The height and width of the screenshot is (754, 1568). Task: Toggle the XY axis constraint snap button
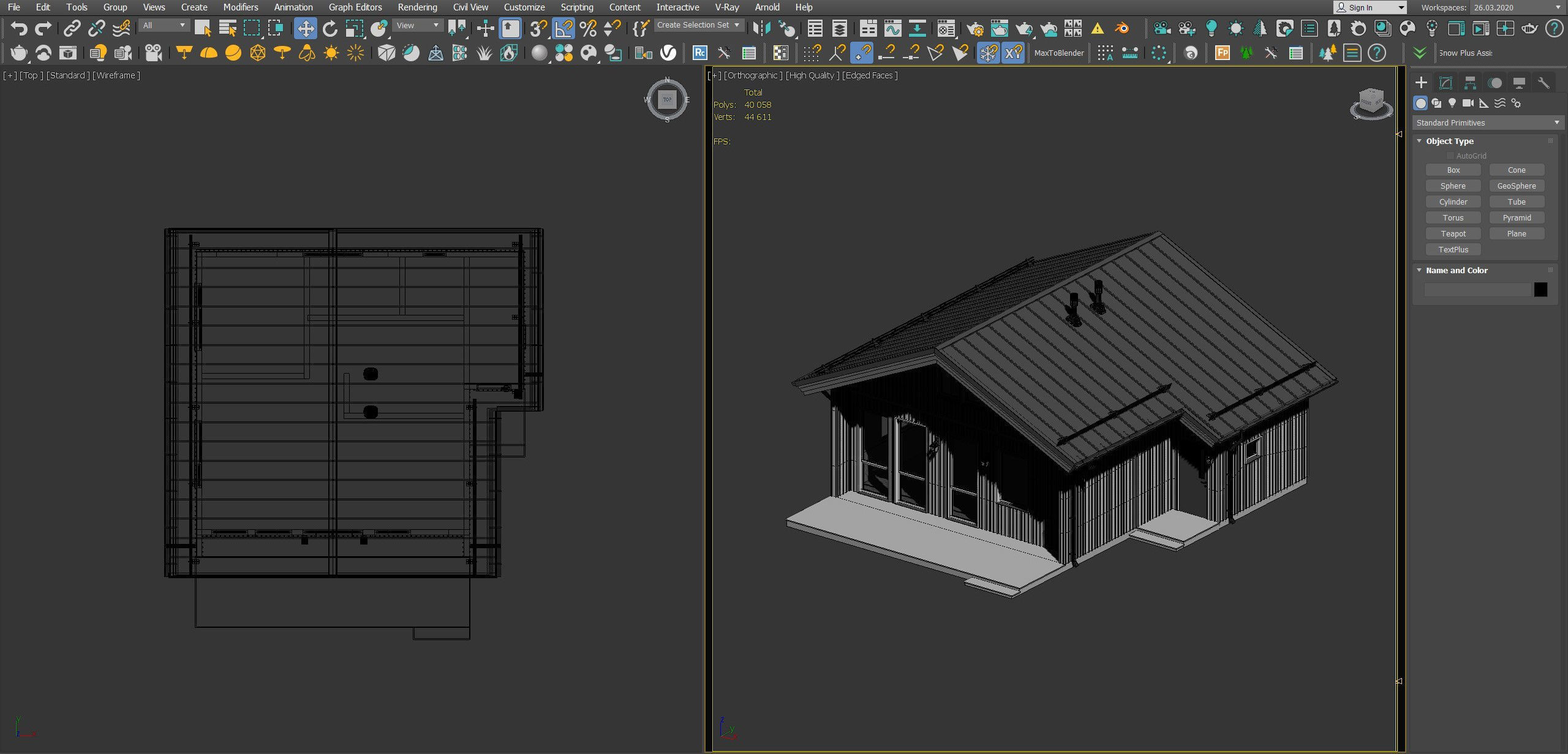click(x=1013, y=53)
